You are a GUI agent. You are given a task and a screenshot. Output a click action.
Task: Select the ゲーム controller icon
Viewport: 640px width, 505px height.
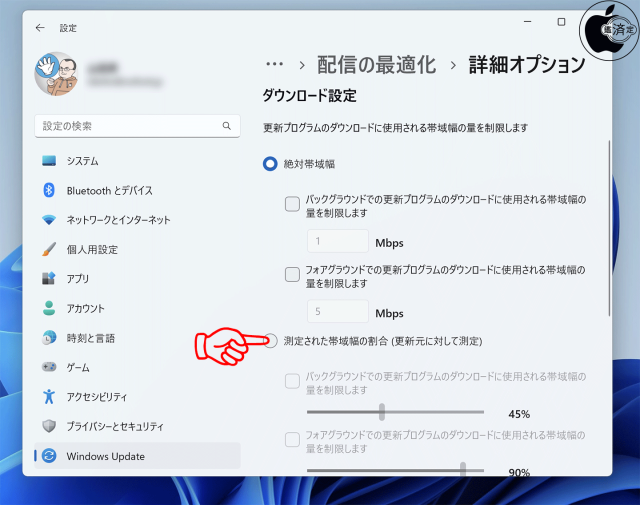(x=49, y=367)
